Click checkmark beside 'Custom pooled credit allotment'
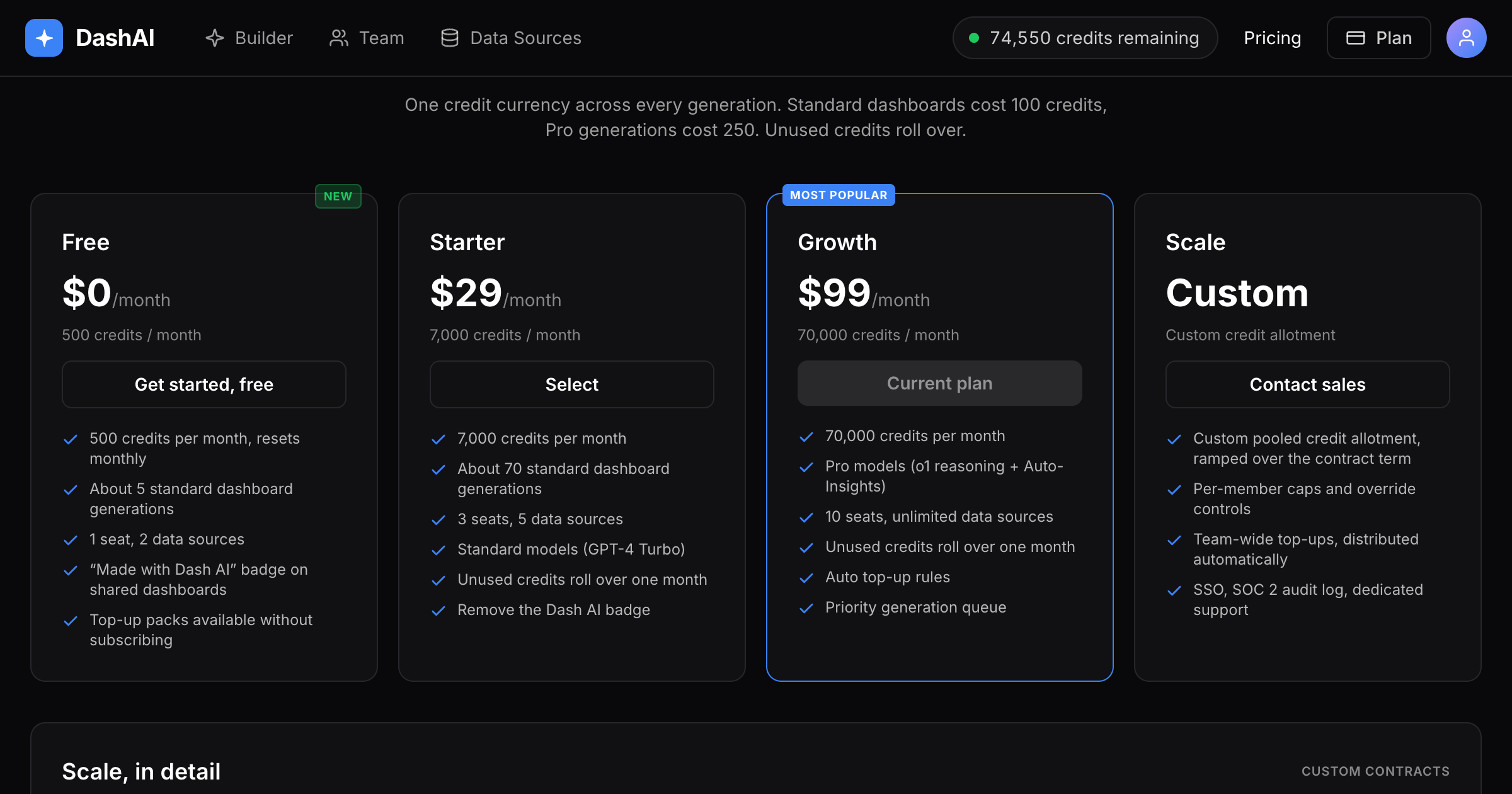 tap(1174, 439)
